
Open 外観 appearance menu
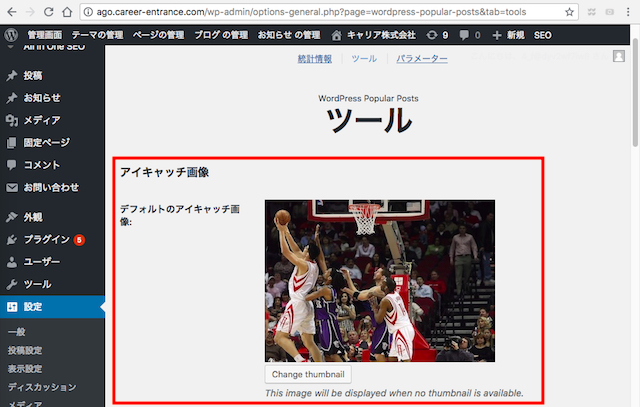click(x=33, y=217)
